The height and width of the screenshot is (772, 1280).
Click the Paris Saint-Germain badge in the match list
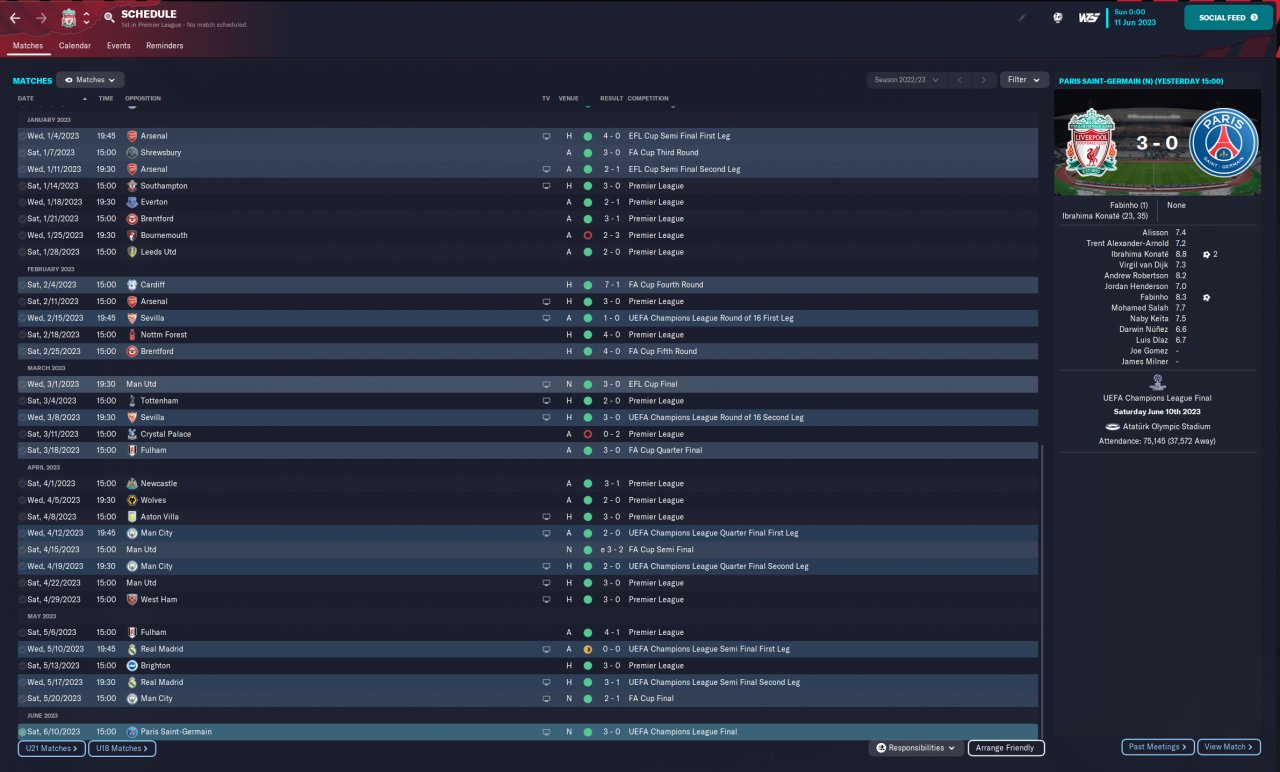click(x=132, y=732)
